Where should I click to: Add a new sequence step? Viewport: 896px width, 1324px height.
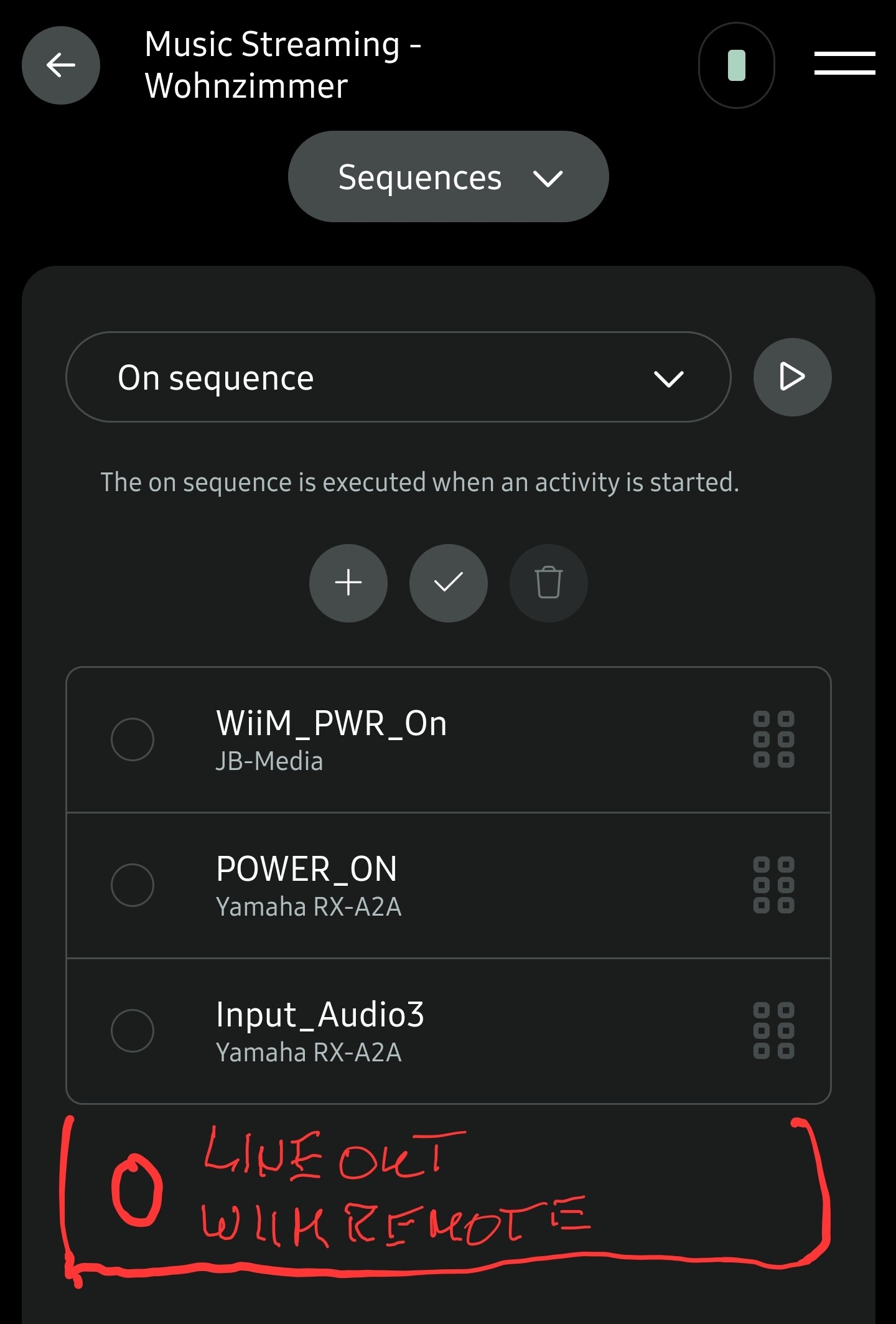(348, 583)
